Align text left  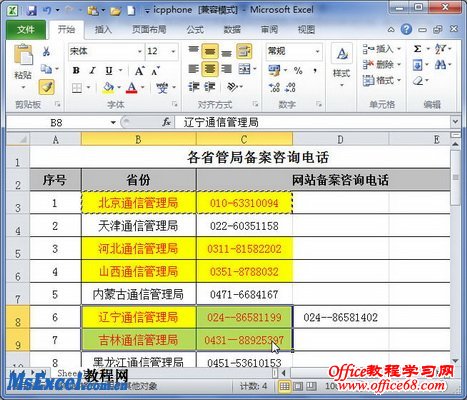(x=193, y=69)
